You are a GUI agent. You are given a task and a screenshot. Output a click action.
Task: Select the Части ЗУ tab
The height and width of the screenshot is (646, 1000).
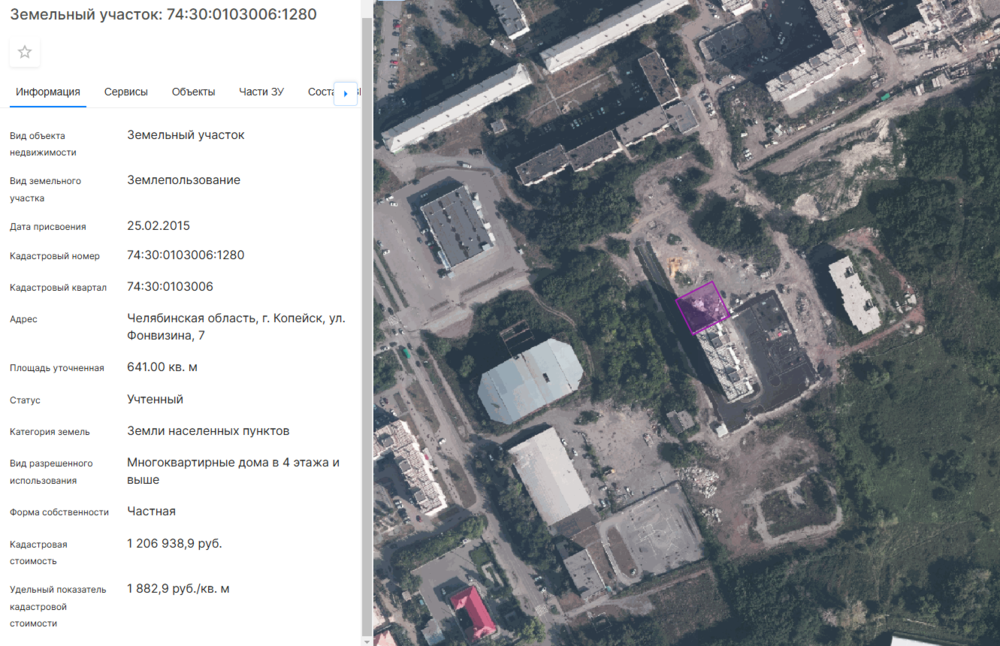261,92
